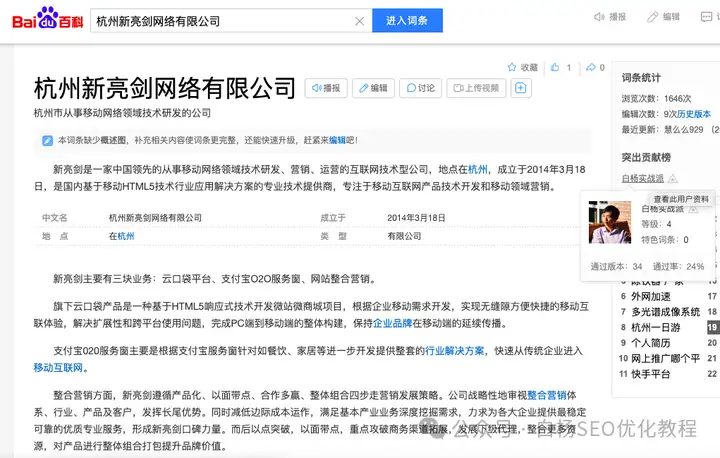The width and height of the screenshot is (720, 458).
Task: Click the top-bar 编辑 pencil icon
Action: pyautogui.click(x=652, y=17)
